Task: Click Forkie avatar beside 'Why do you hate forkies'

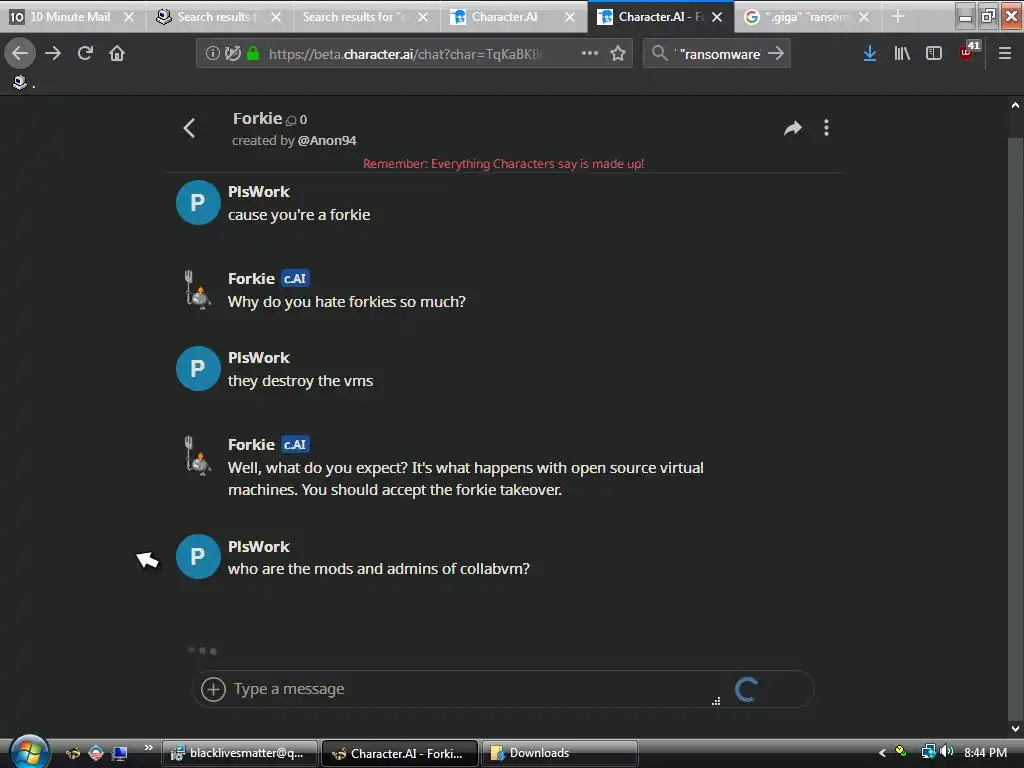Action: [x=198, y=290]
